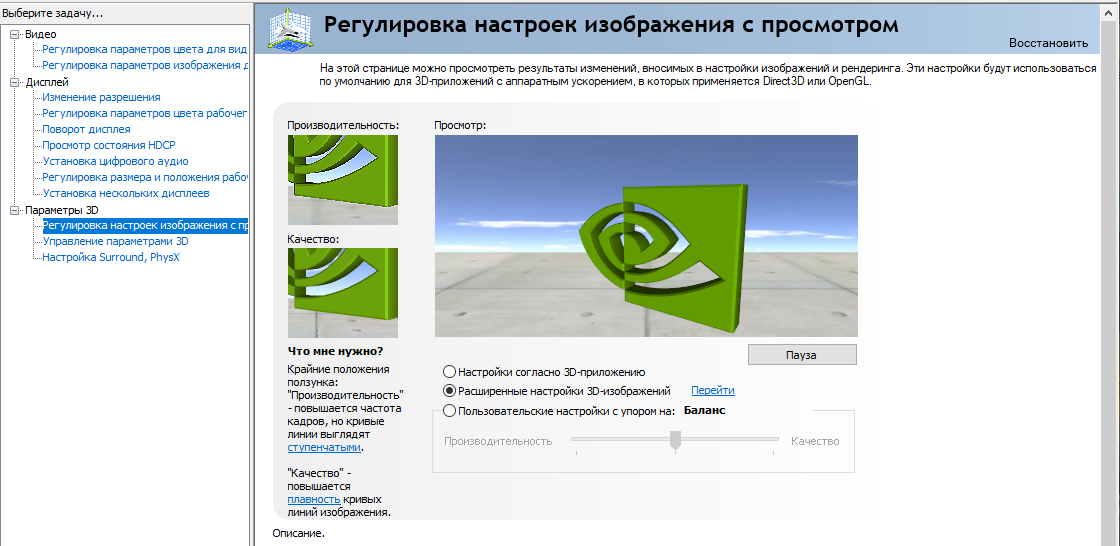Screen dimensions: 1120x546
Task: Click the Описание label
Action: click(x=299, y=533)
